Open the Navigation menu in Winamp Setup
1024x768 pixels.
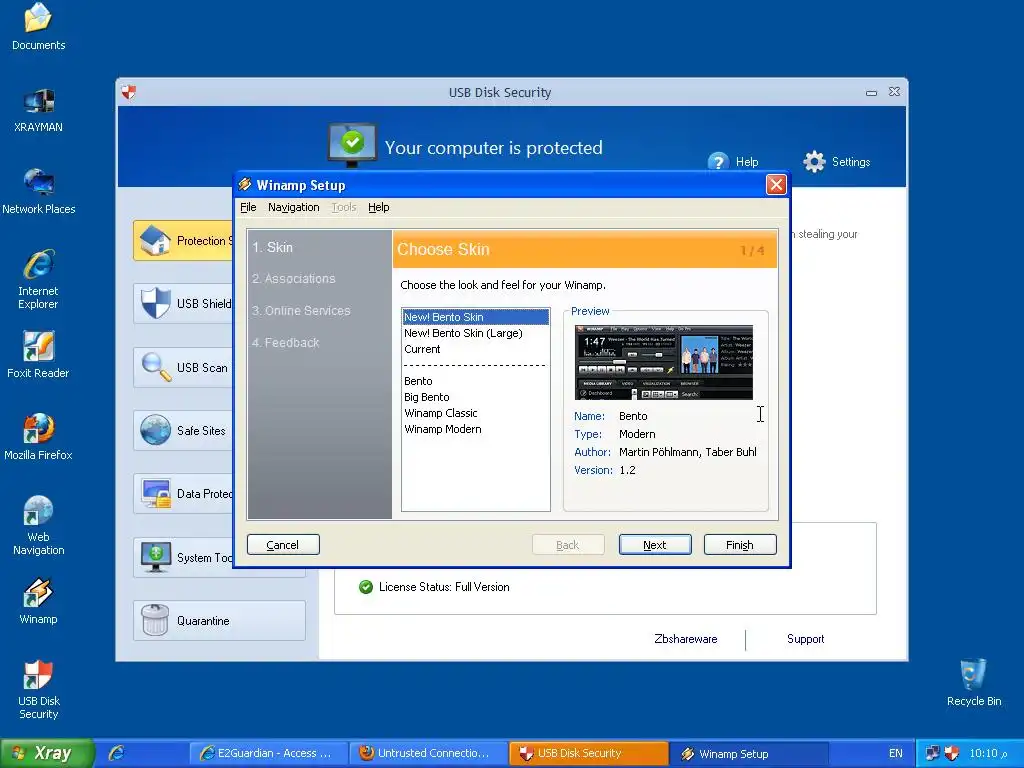coord(293,207)
